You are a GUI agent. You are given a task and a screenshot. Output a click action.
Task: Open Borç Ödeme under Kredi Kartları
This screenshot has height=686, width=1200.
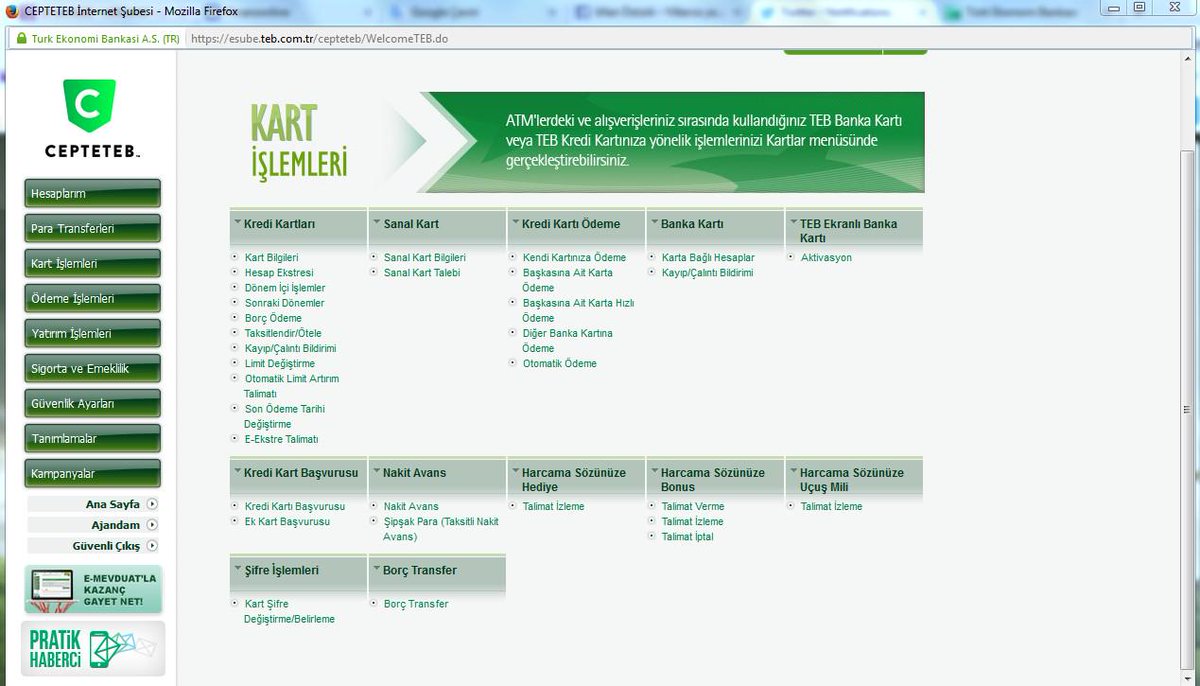pyautogui.click(x=273, y=318)
